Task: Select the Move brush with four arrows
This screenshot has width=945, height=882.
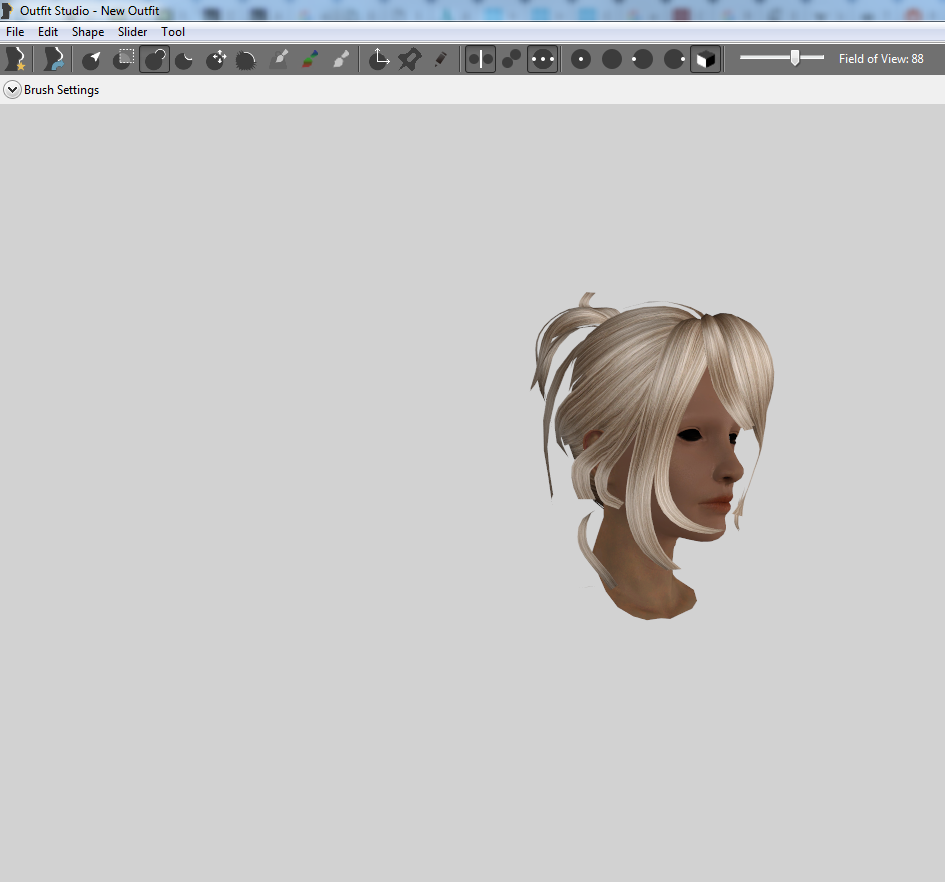Action: coord(215,59)
